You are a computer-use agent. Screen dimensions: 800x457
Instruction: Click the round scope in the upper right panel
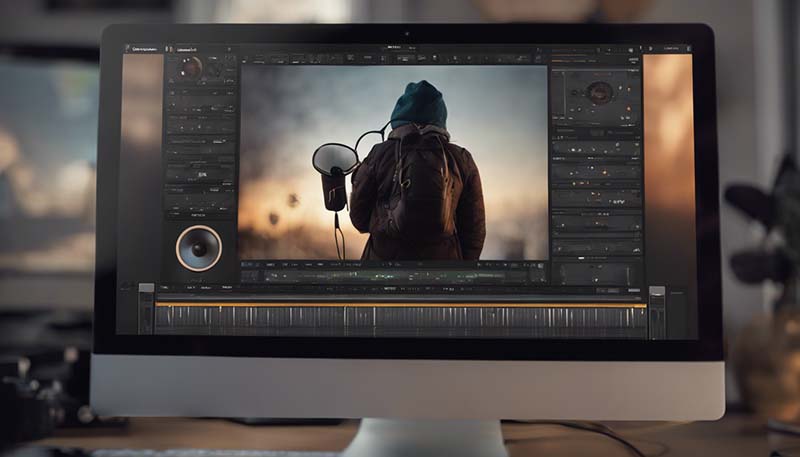tap(599, 93)
